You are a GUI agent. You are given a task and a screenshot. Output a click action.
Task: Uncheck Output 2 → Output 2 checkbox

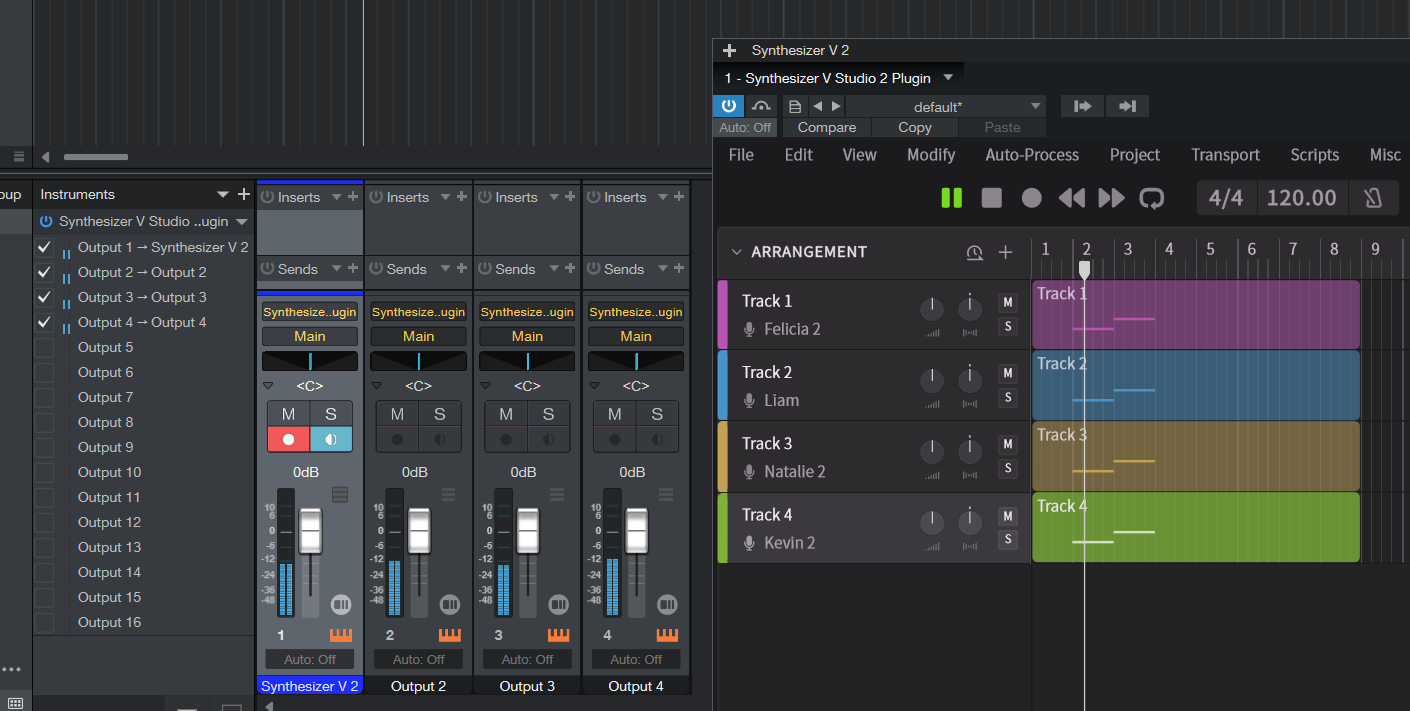coord(44,272)
